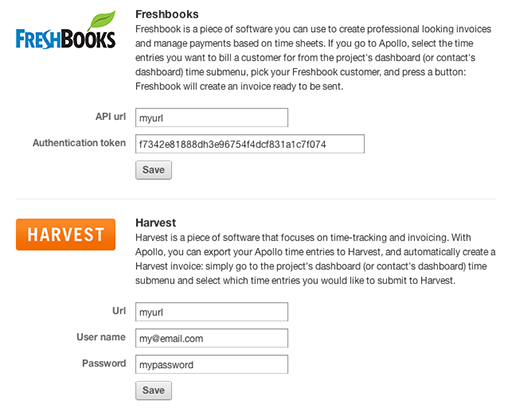Viewport: 512px width, 409px height.
Task: Focus the Freshbooks API url field
Action: [212, 118]
